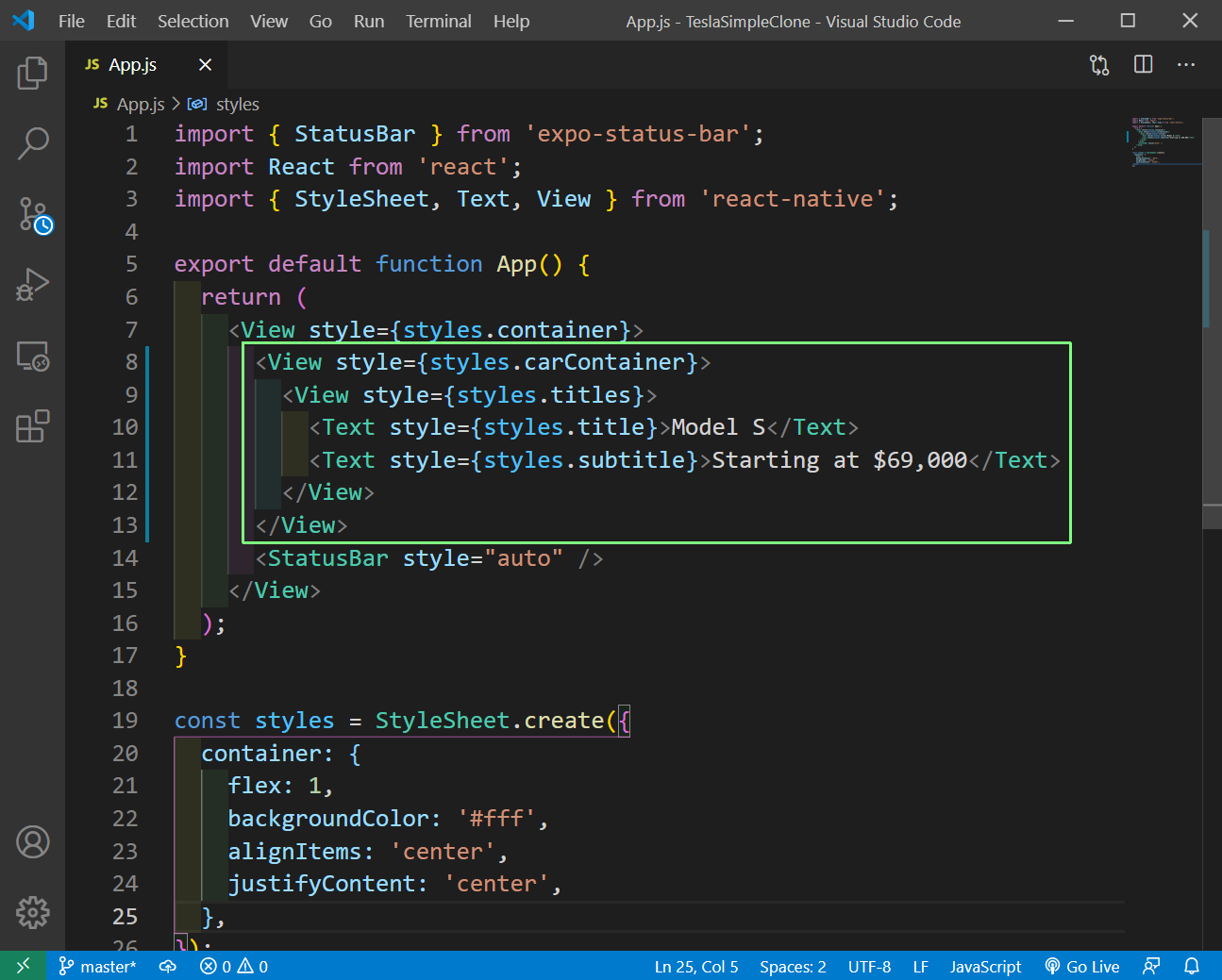Click the publish to cloud sync icon

[x=168, y=966]
